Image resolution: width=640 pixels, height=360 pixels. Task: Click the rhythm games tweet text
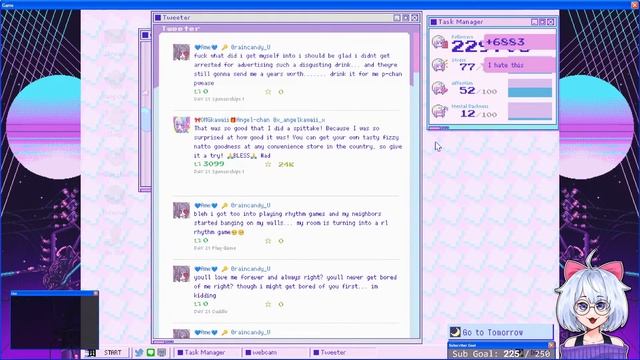pos(291,223)
